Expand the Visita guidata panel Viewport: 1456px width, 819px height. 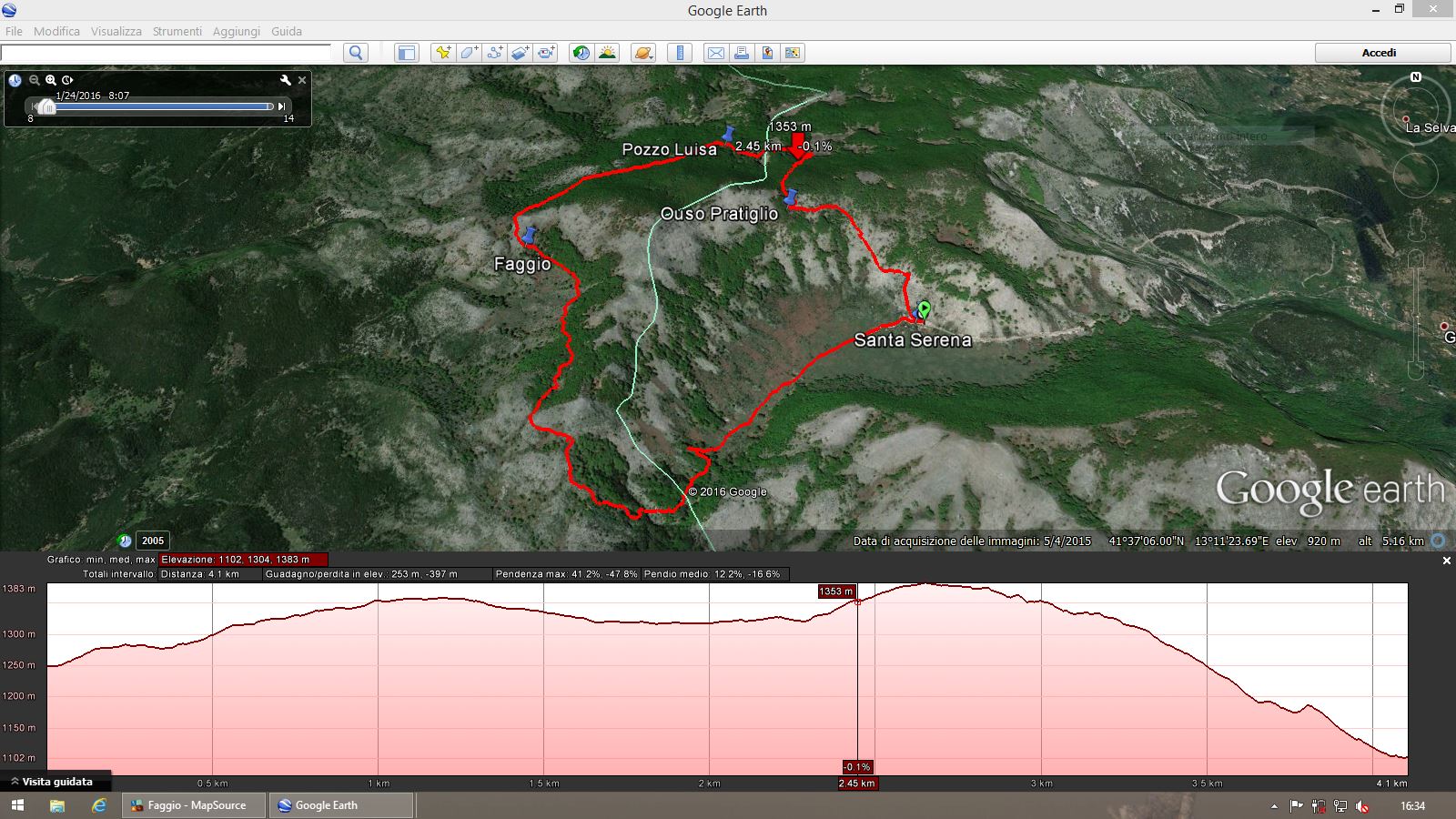(55, 782)
